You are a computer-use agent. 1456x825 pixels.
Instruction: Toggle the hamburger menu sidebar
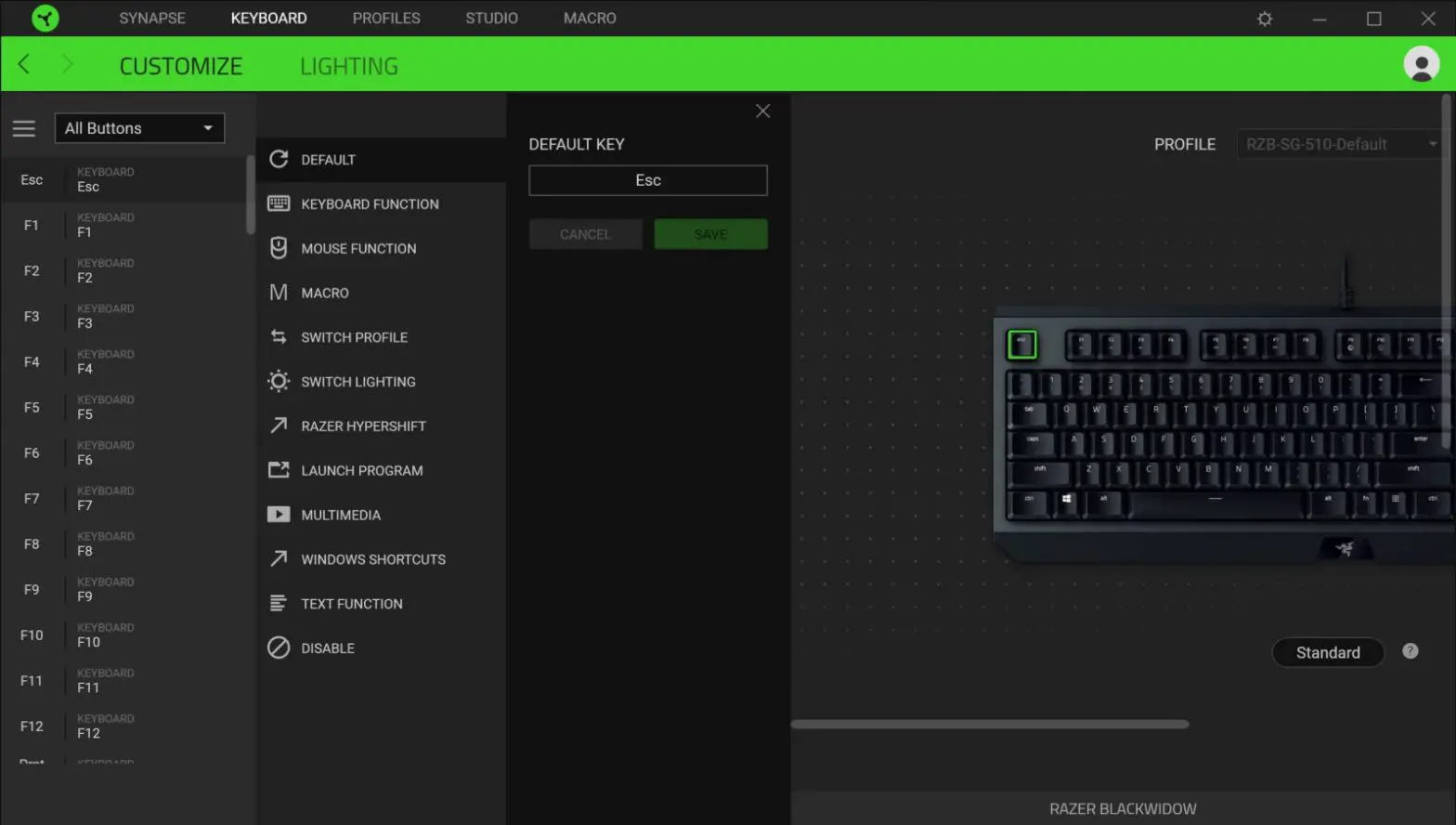24,128
